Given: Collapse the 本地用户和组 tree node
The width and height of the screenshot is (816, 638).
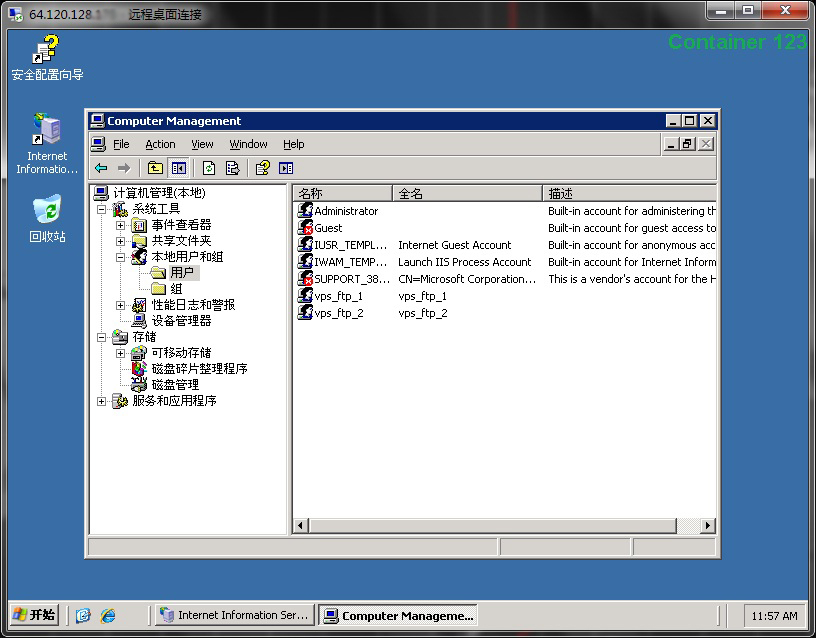Looking at the screenshot, I should (120, 257).
